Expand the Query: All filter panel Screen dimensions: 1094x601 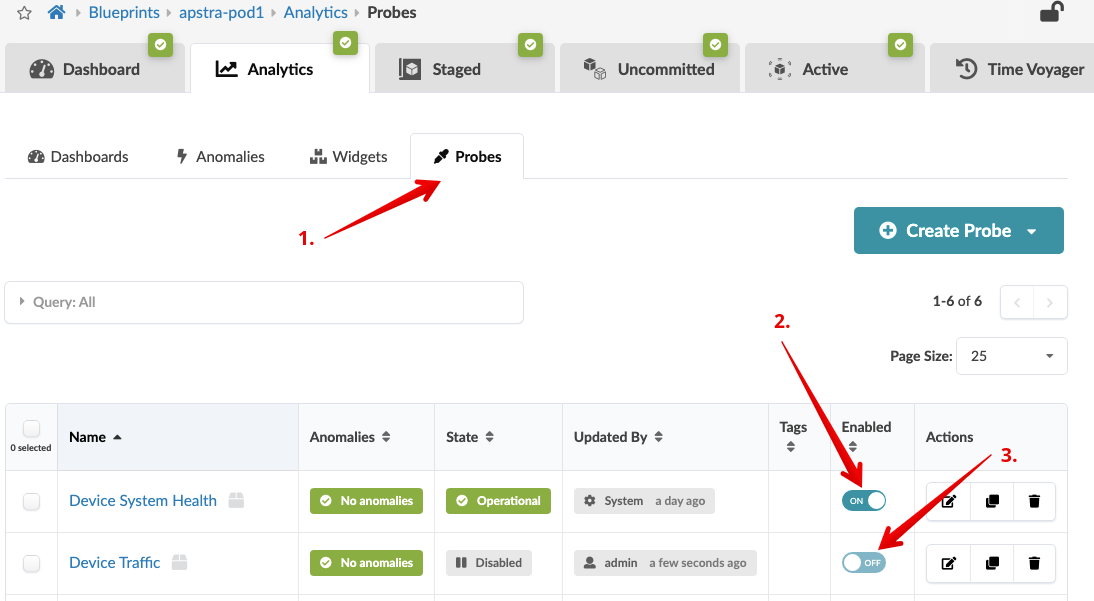pyautogui.click(x=23, y=302)
